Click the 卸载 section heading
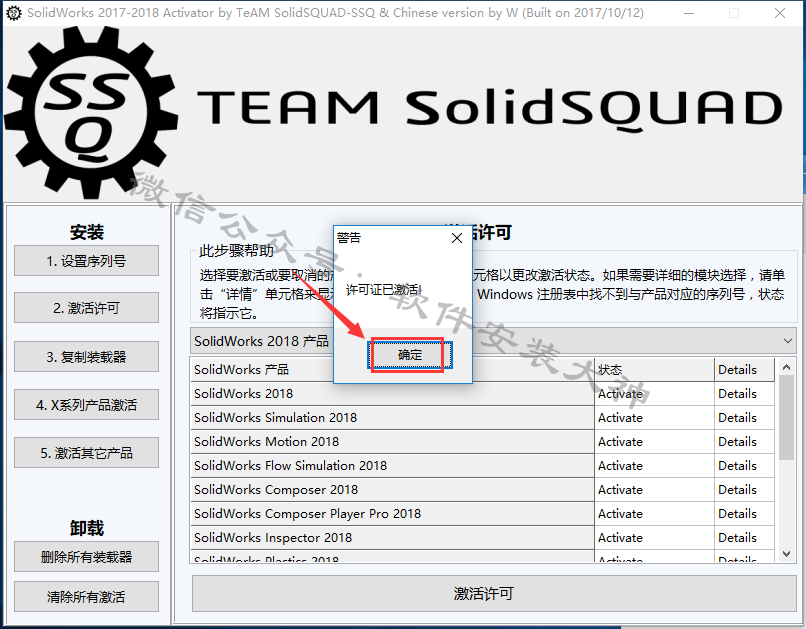The width and height of the screenshot is (806, 629). pyautogui.click(x=86, y=528)
